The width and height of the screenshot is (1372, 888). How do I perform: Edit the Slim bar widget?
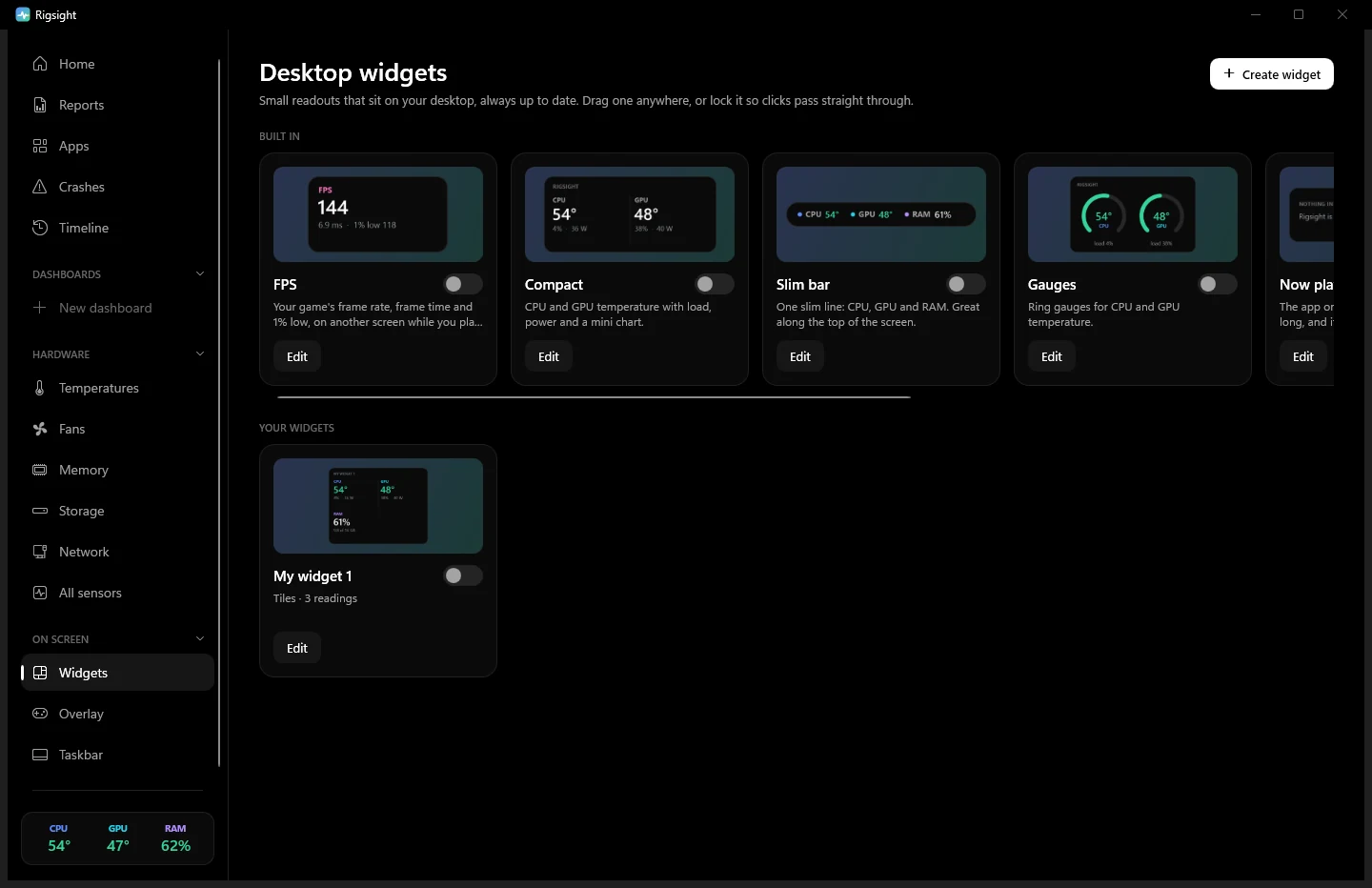800,356
